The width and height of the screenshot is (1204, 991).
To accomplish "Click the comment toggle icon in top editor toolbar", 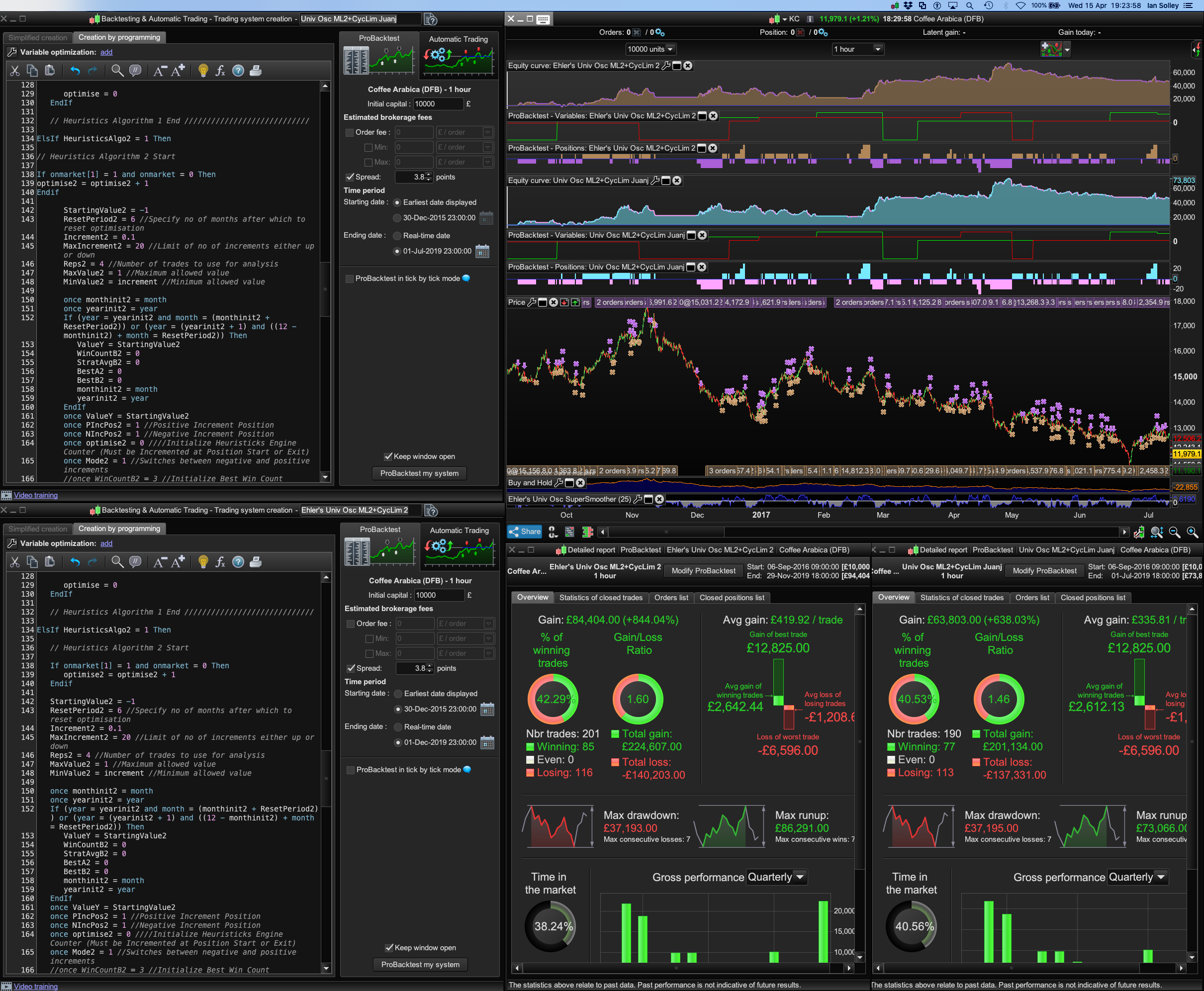I will pos(135,71).
